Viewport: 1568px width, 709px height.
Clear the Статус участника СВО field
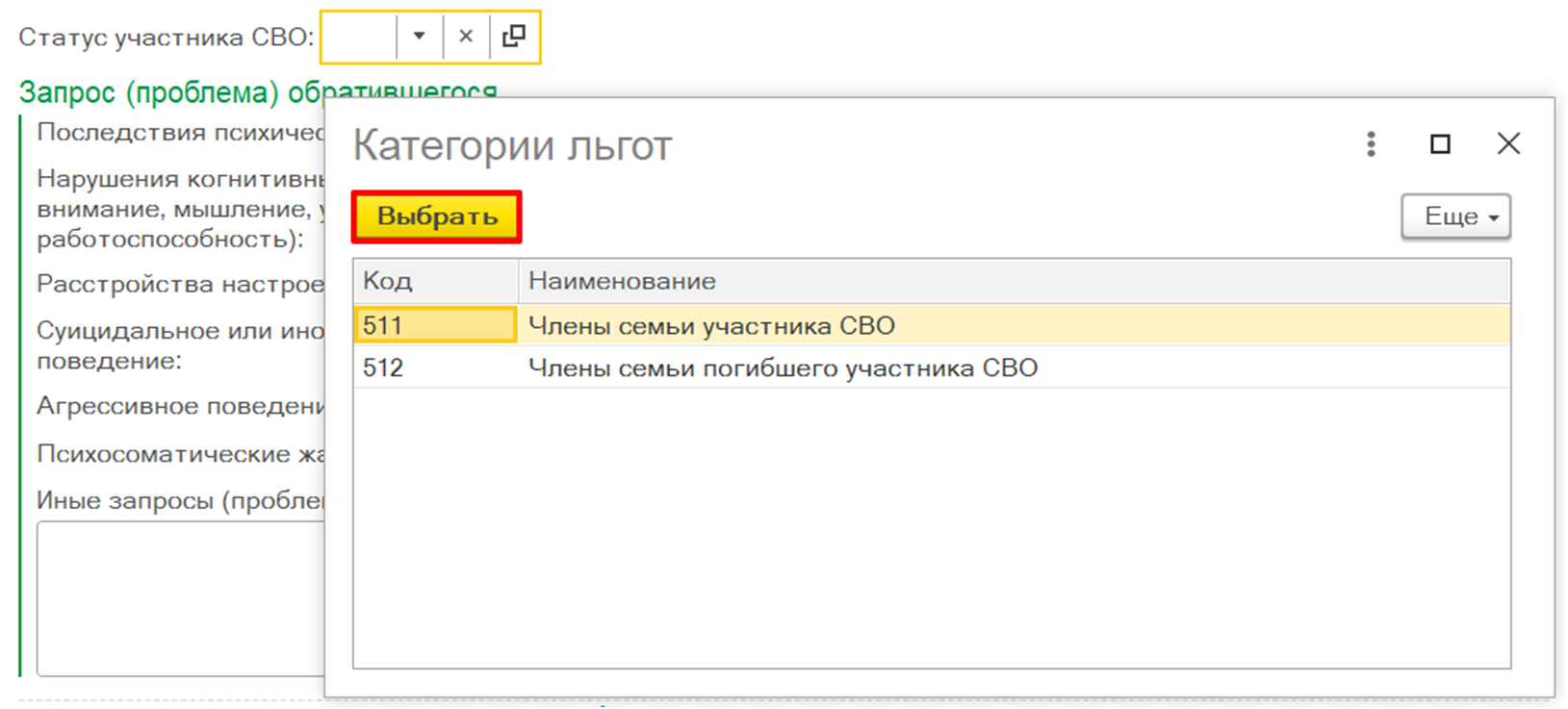pyautogui.click(x=466, y=37)
